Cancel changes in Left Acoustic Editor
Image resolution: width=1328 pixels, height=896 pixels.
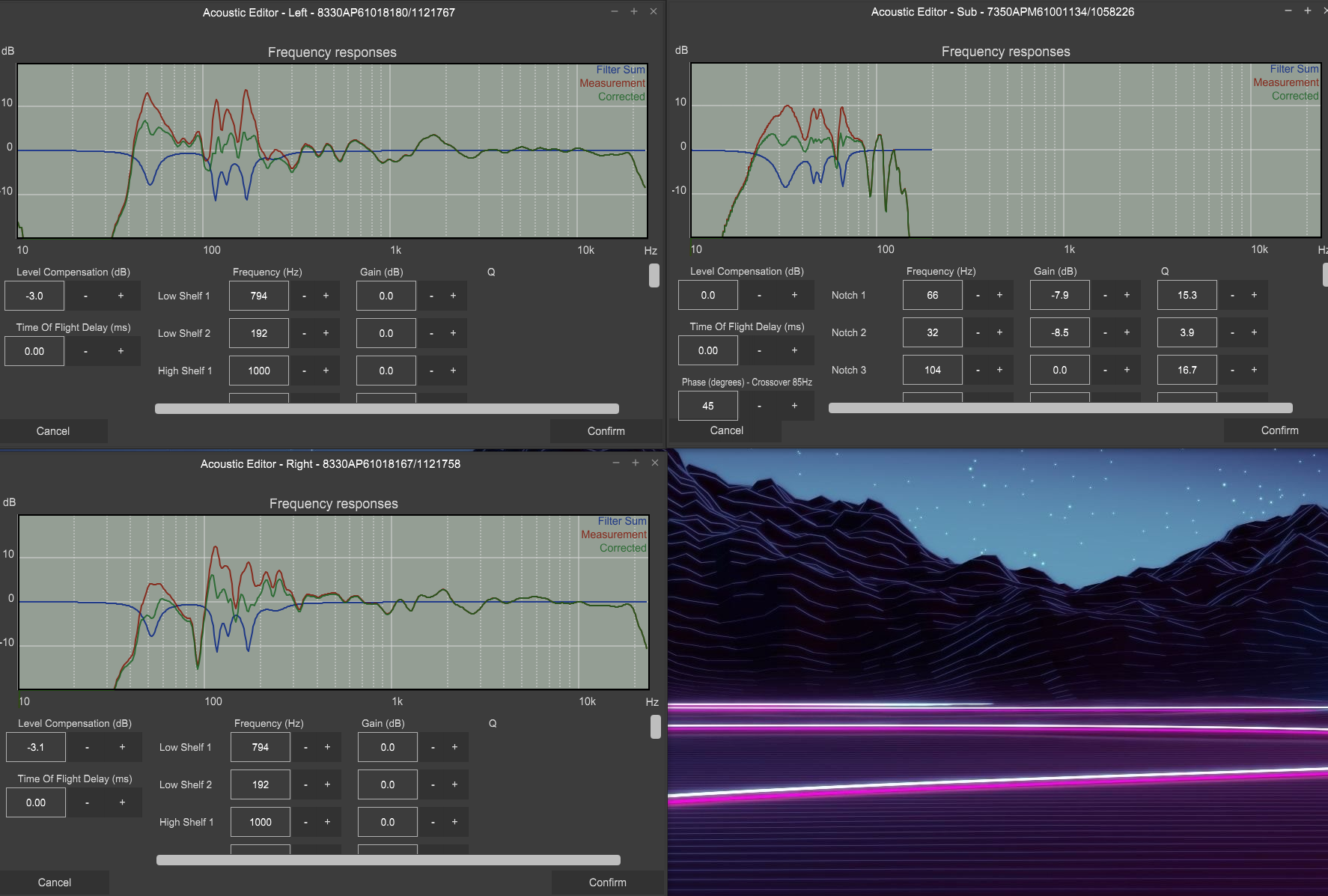(53, 431)
